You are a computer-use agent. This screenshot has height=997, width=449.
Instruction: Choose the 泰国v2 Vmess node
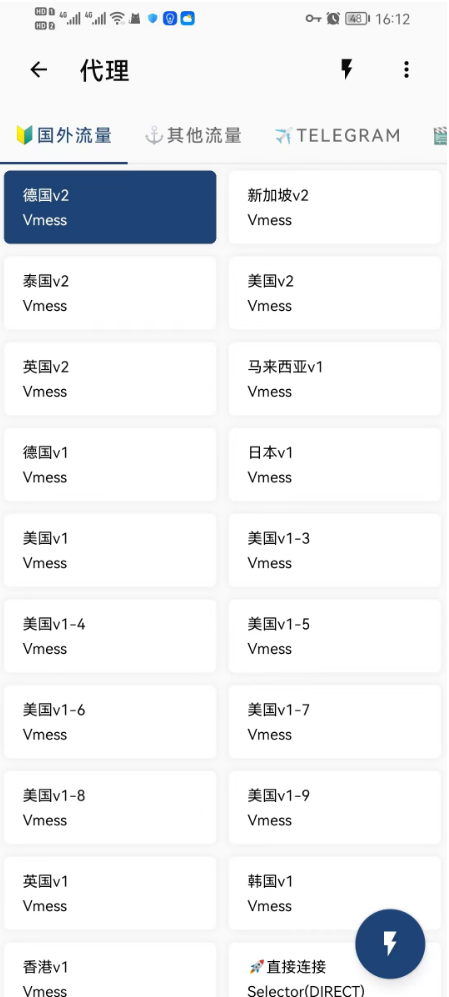pos(110,293)
